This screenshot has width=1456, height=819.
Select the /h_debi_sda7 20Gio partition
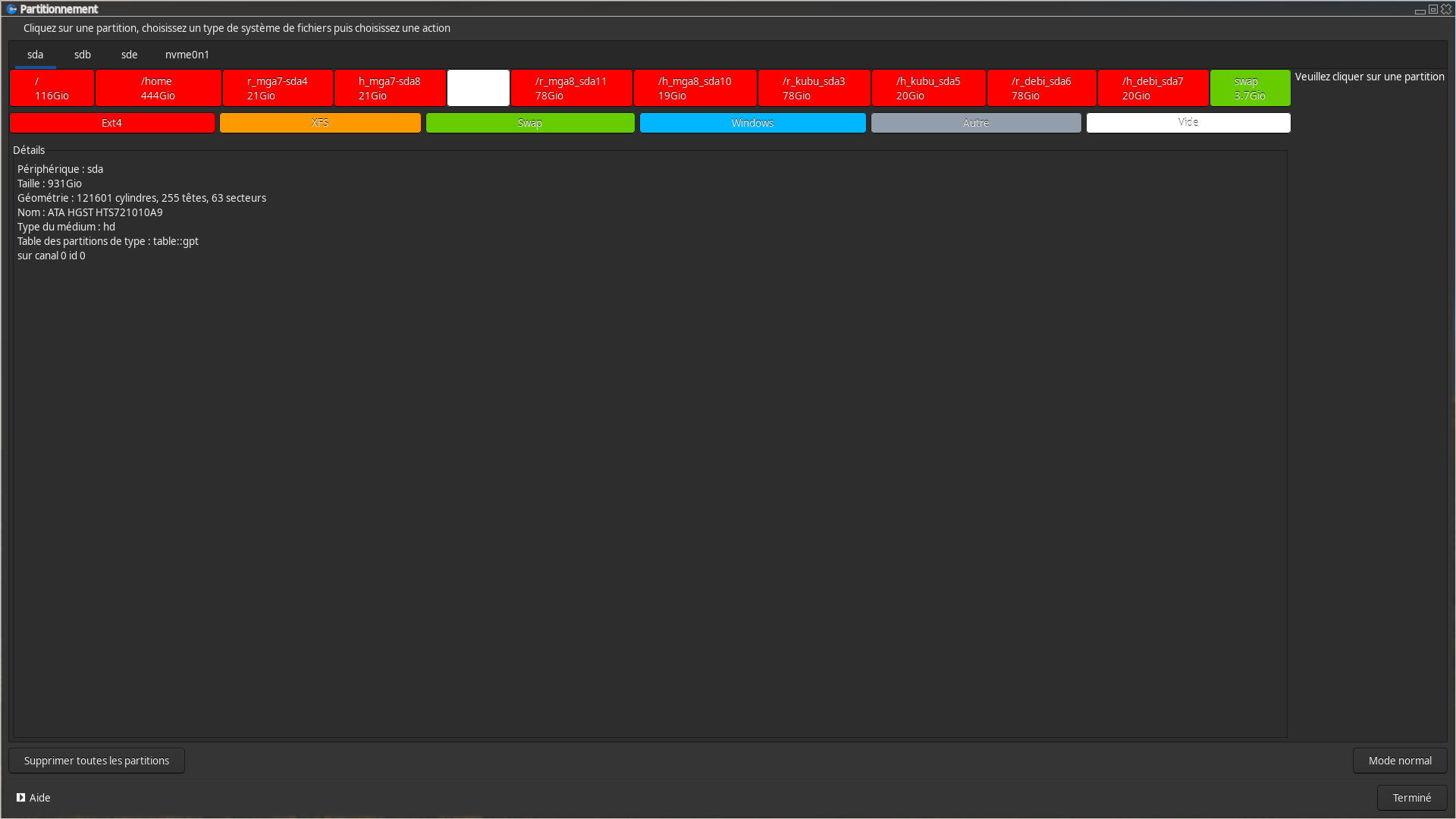[x=1153, y=88]
